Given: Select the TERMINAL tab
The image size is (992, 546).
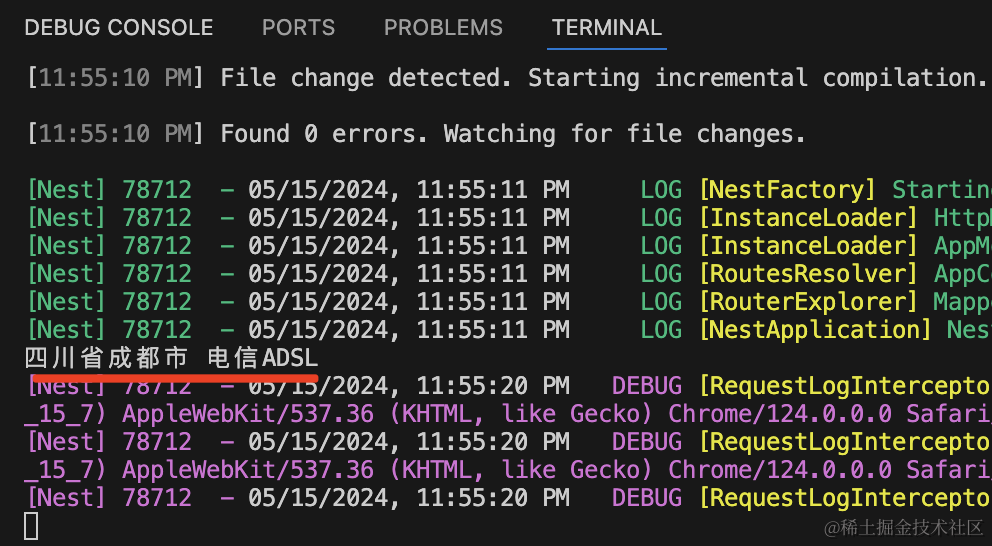Looking at the screenshot, I should pos(607,28).
